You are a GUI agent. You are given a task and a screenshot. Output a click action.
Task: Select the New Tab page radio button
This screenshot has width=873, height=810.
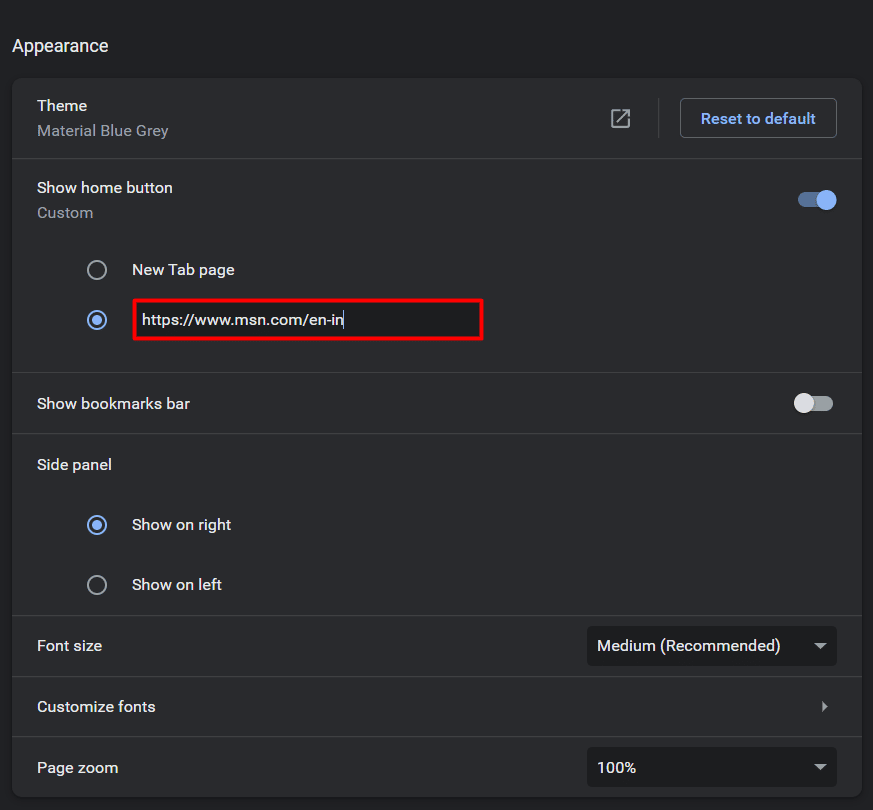pos(97,270)
